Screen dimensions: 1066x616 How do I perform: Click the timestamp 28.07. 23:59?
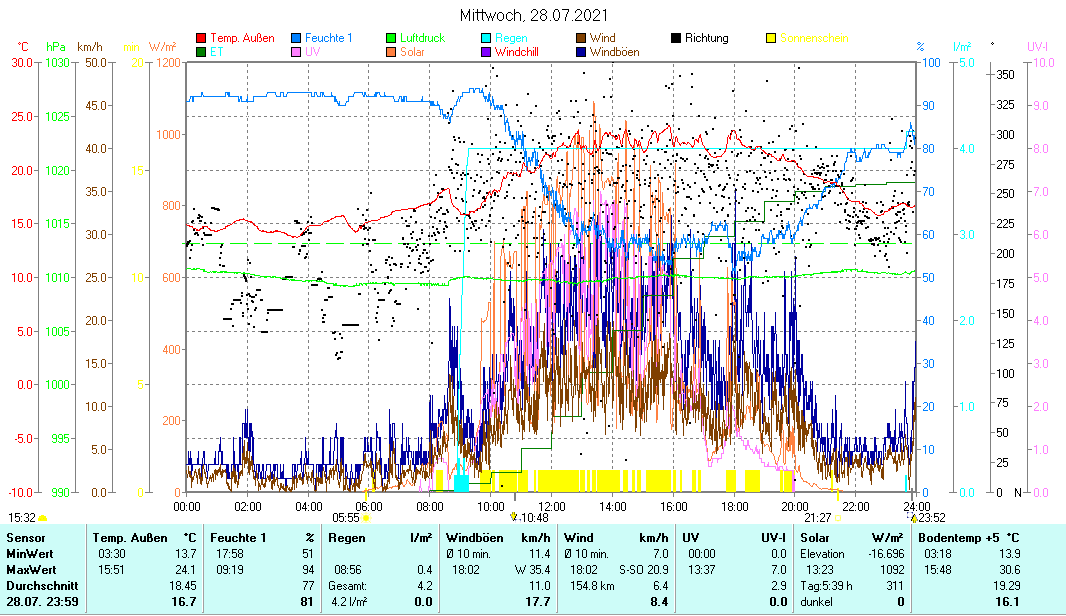click(x=42, y=602)
